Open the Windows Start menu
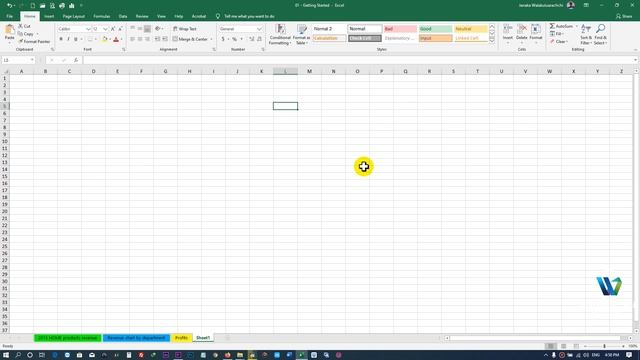 (6, 355)
